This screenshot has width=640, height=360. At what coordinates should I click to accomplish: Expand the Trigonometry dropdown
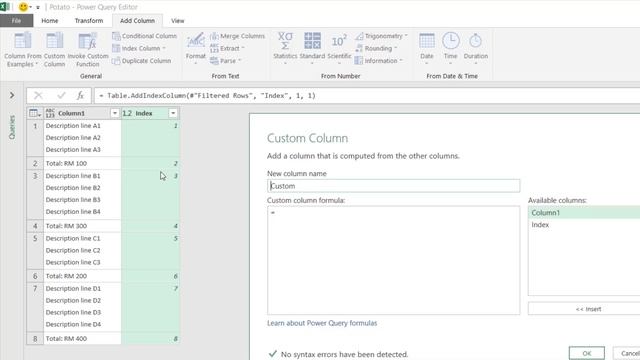(381, 36)
